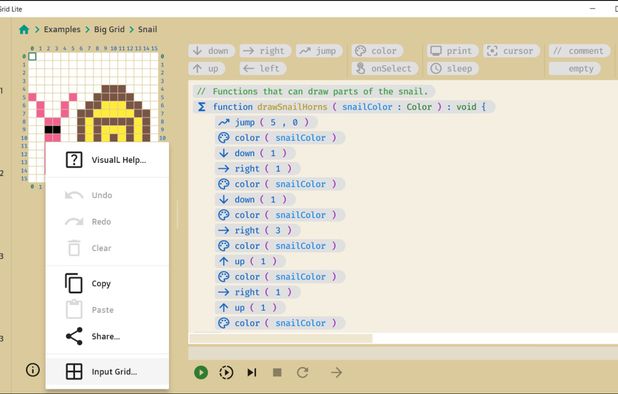Choose Share... in the context menu

coord(107,336)
